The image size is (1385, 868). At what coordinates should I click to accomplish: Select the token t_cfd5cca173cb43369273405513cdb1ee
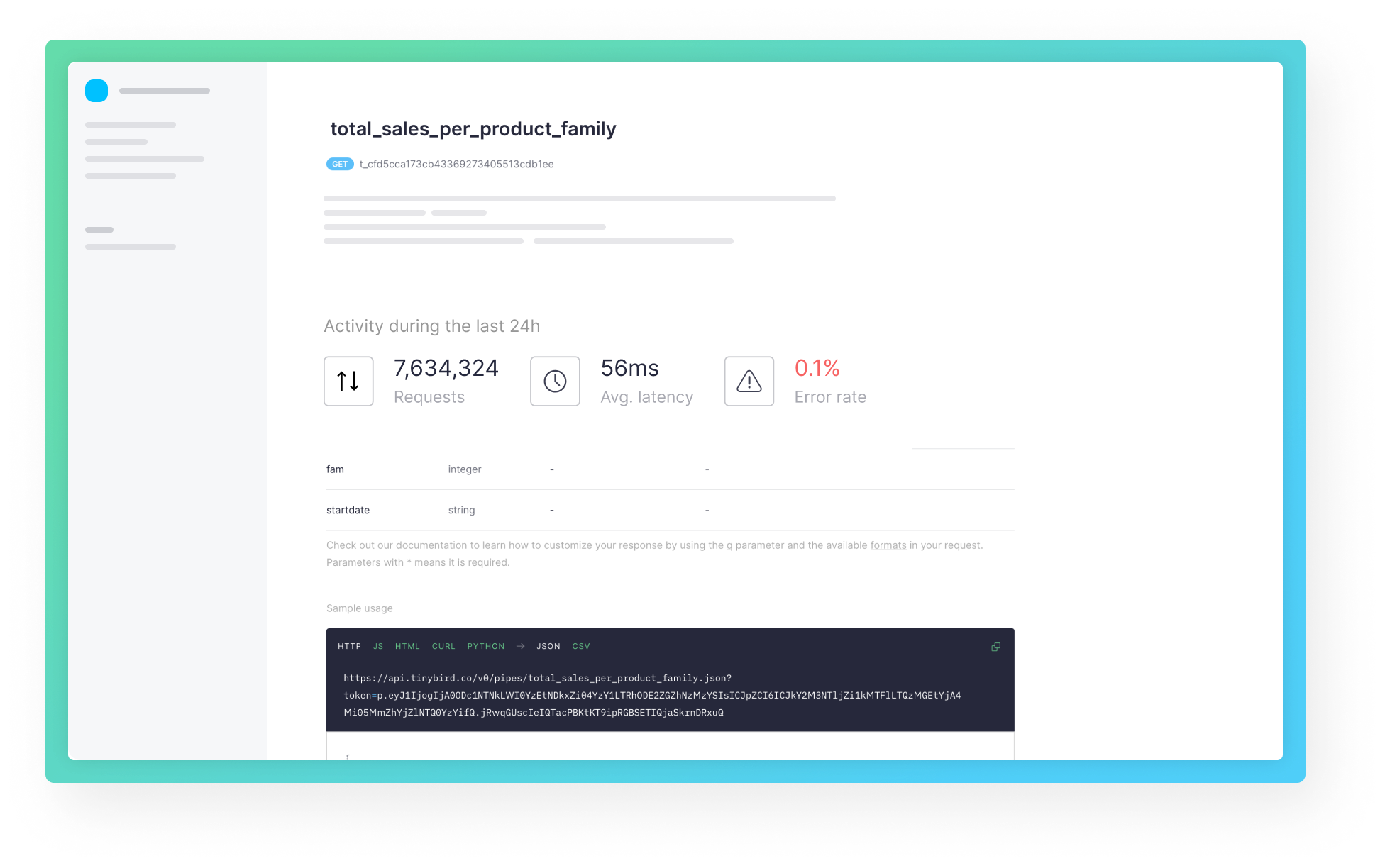457,164
